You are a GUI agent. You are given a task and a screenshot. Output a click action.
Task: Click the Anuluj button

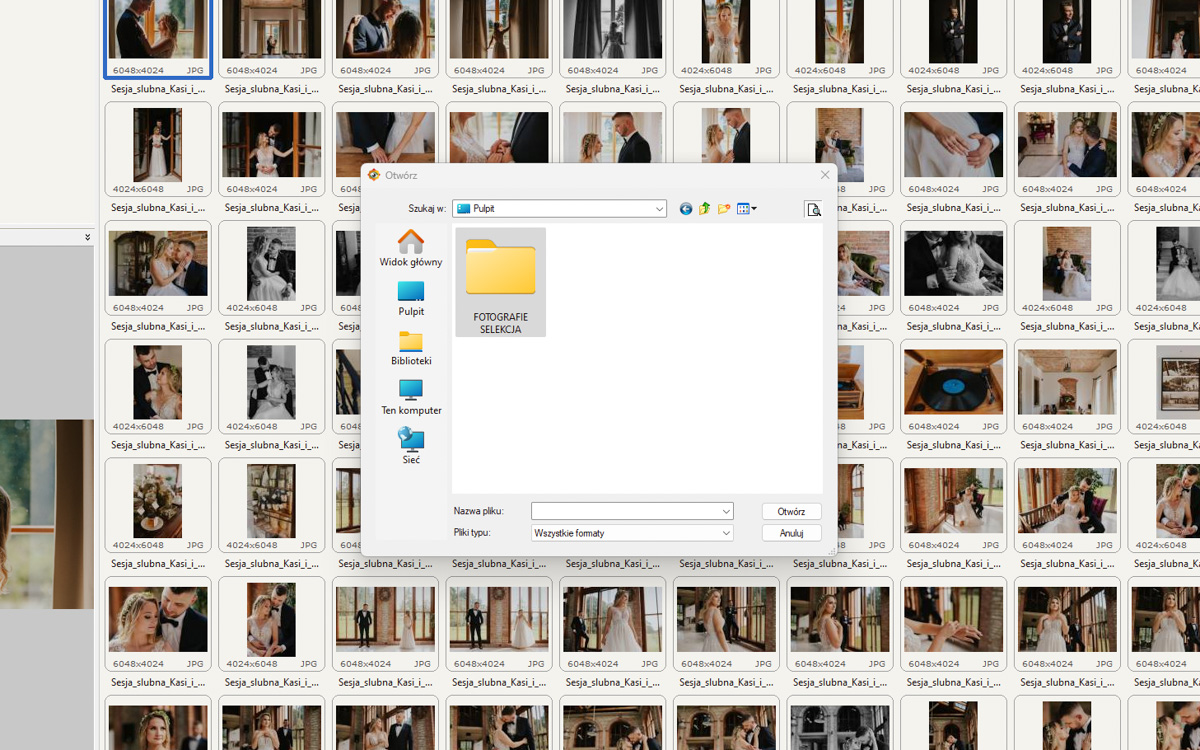pyautogui.click(x=792, y=533)
